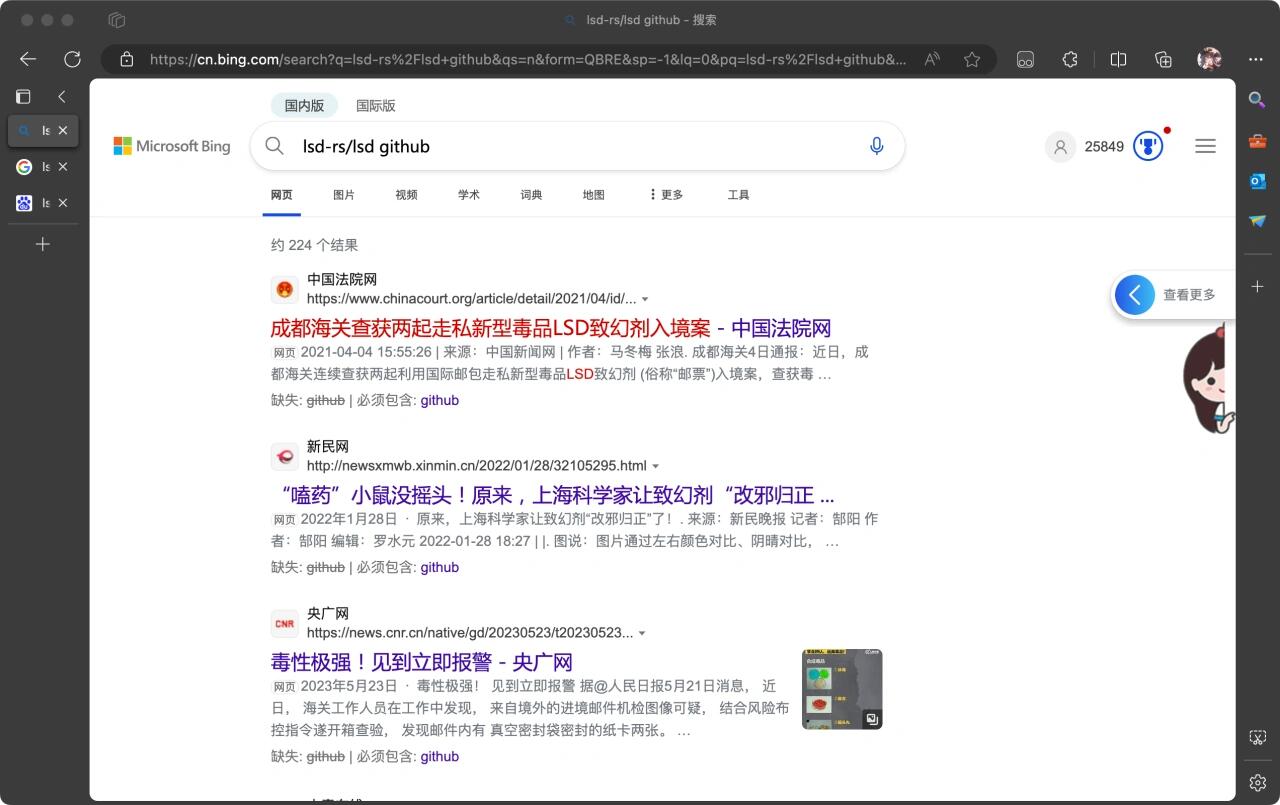Switch to 国际版 search edition
Image resolution: width=1280 pixels, height=805 pixels.
[376, 105]
